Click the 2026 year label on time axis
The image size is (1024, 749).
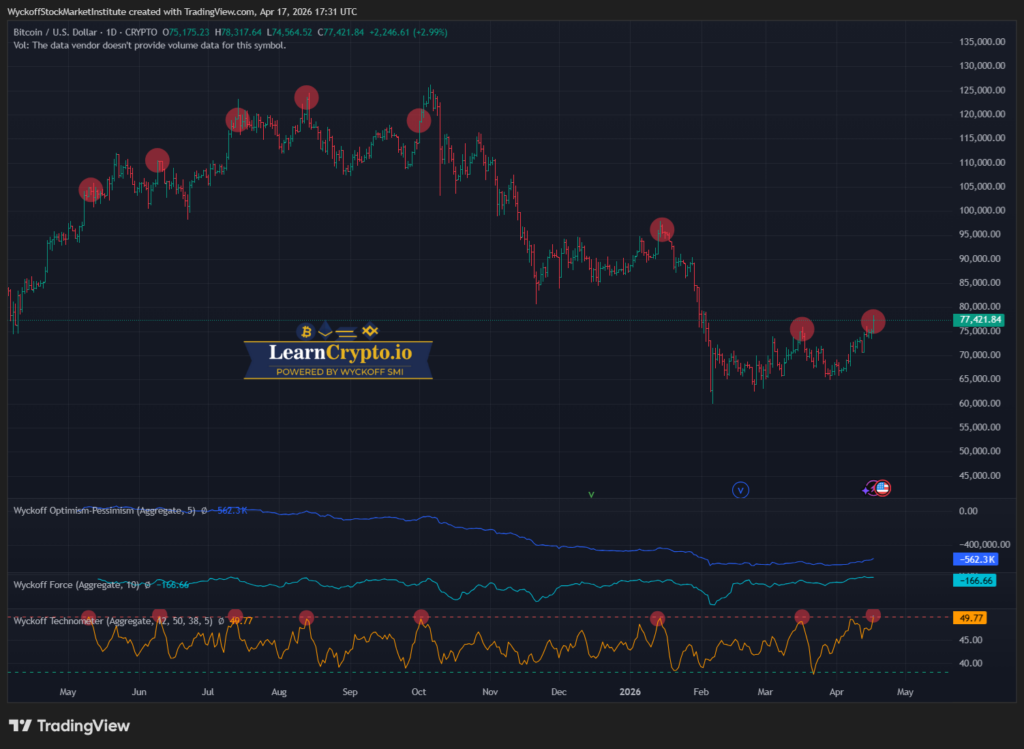(629, 691)
